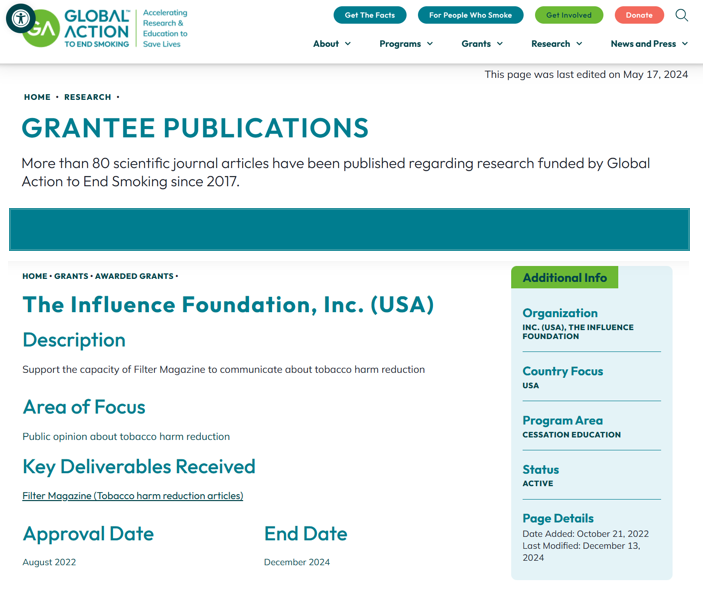Click the CESSATION EDUCATION program area value

[x=571, y=435]
